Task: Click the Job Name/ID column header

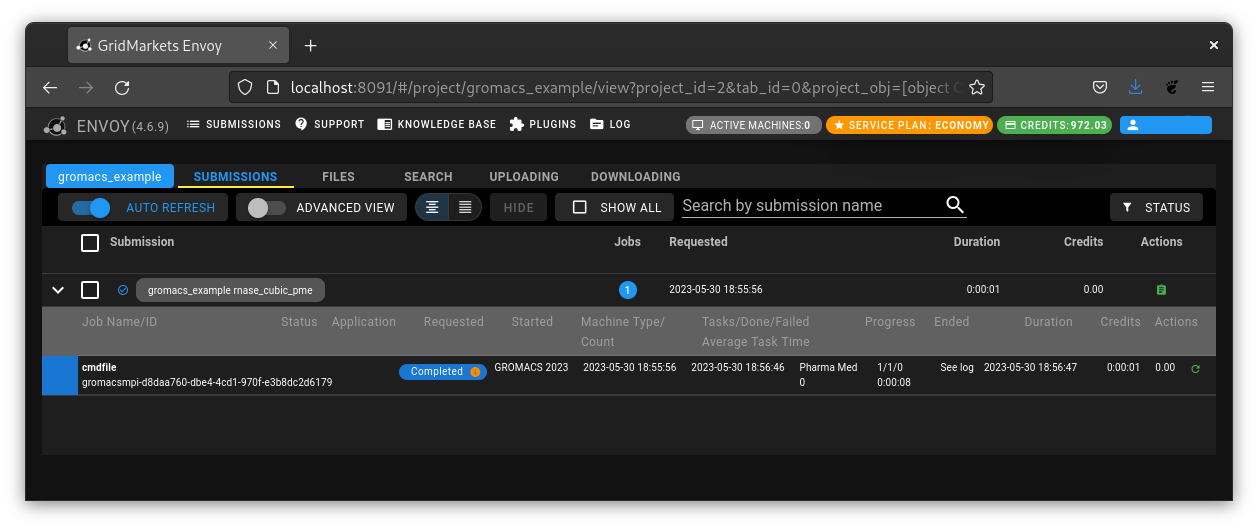Action: click(x=119, y=322)
